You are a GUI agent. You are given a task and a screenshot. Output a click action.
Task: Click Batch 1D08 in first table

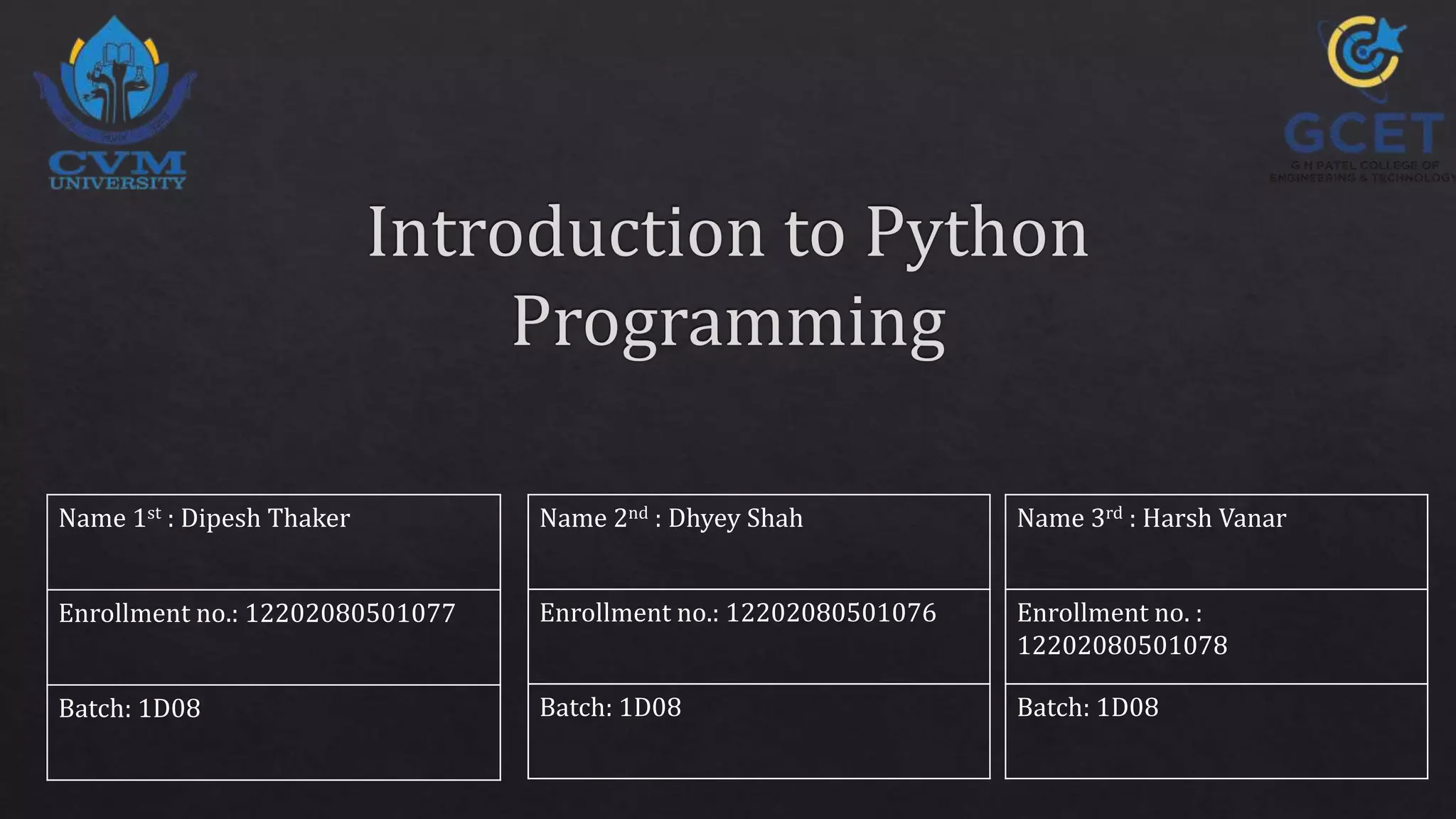coord(129,709)
